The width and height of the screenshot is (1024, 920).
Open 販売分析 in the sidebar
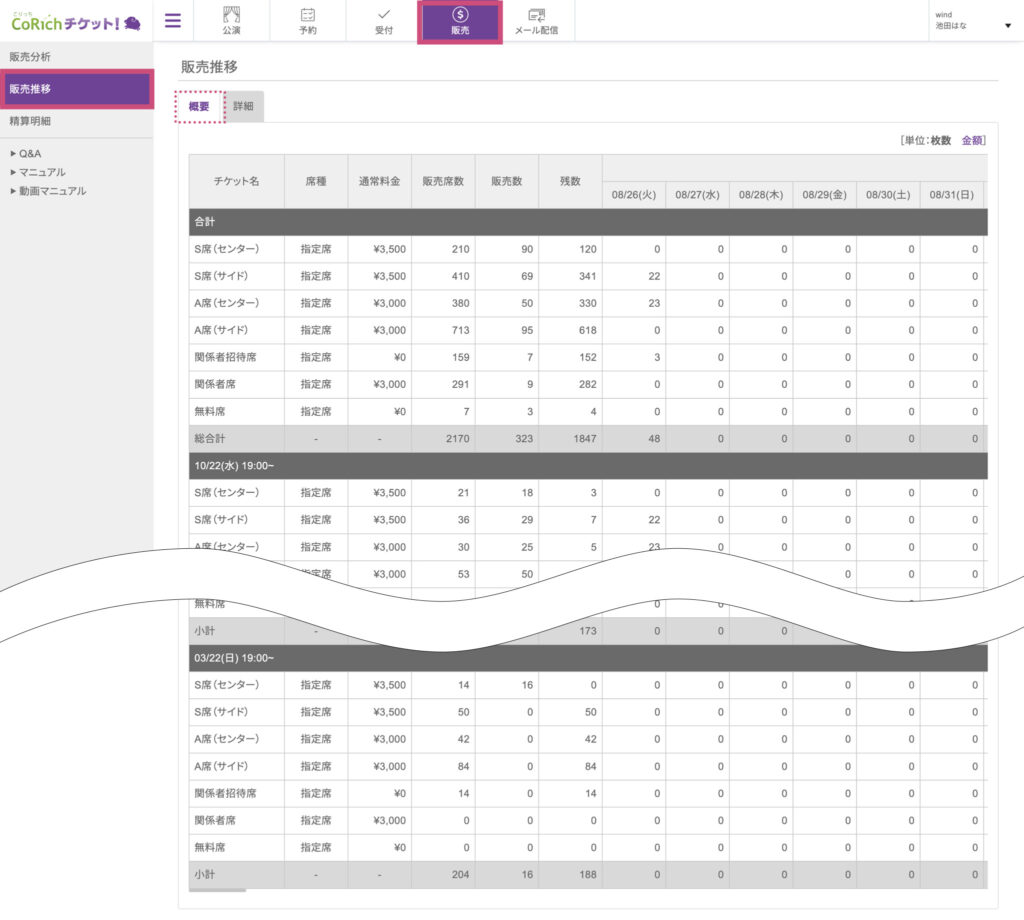click(x=30, y=56)
